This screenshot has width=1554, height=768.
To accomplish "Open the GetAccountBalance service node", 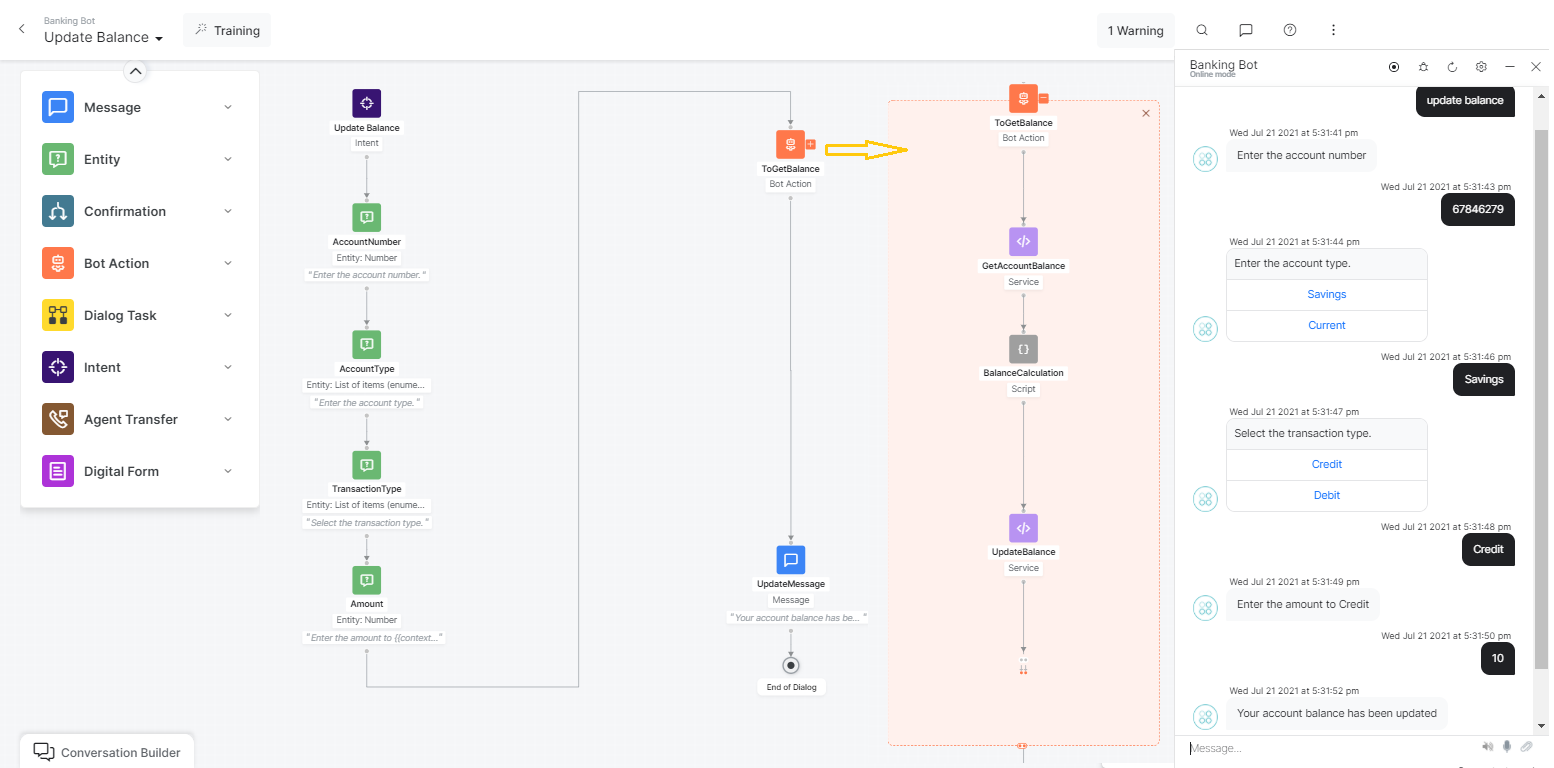I will pyautogui.click(x=1022, y=241).
